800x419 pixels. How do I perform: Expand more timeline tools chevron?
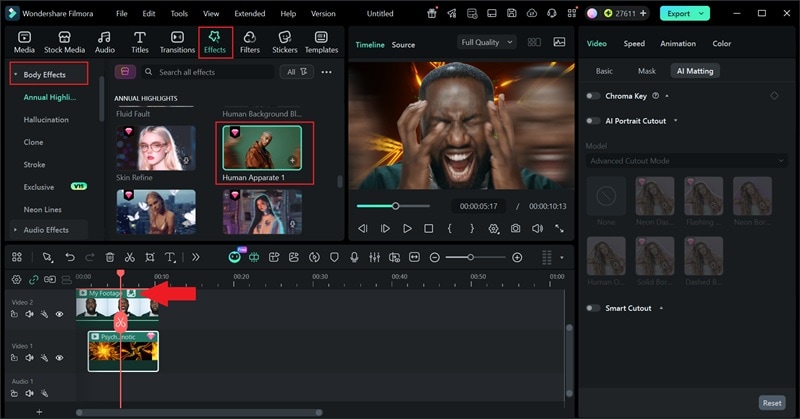click(x=196, y=257)
